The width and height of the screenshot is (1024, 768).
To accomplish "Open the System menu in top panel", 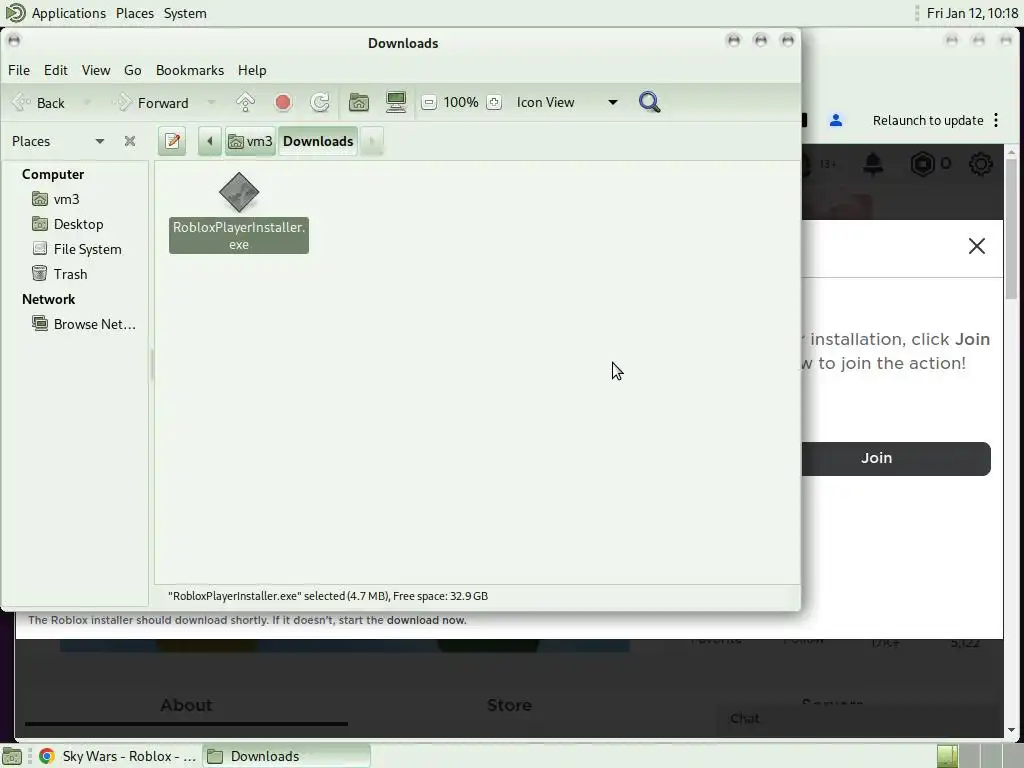I will pos(185,13).
